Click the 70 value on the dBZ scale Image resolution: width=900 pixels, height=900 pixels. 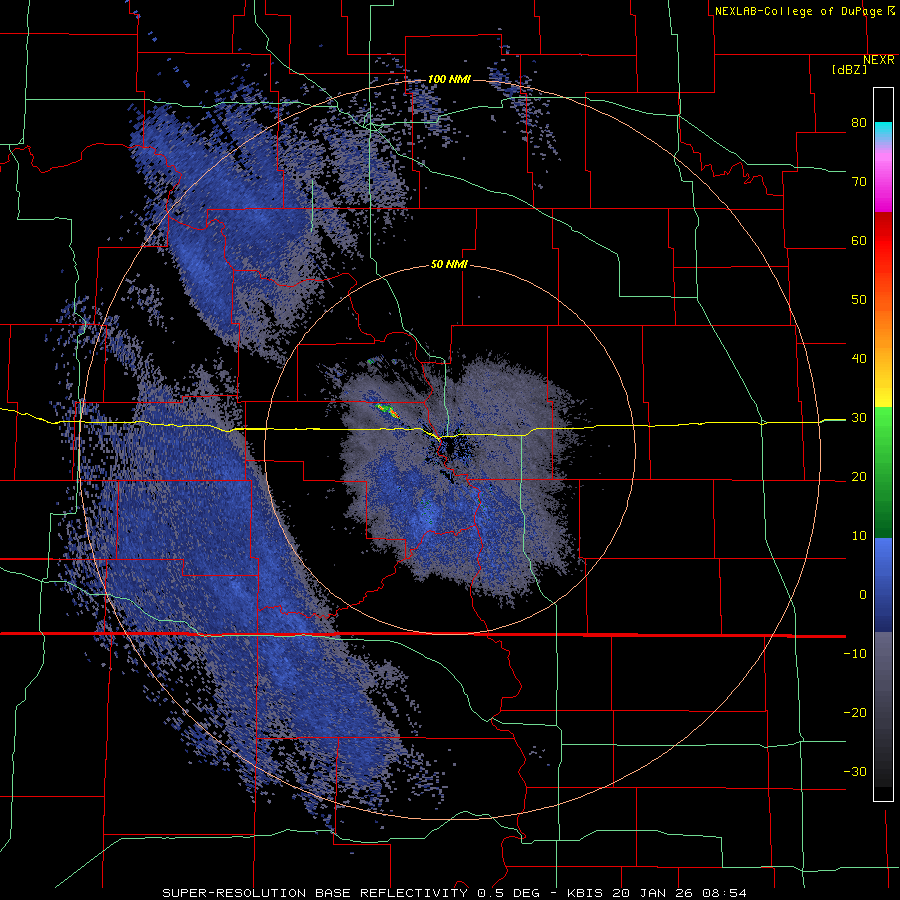pyautogui.click(x=859, y=181)
